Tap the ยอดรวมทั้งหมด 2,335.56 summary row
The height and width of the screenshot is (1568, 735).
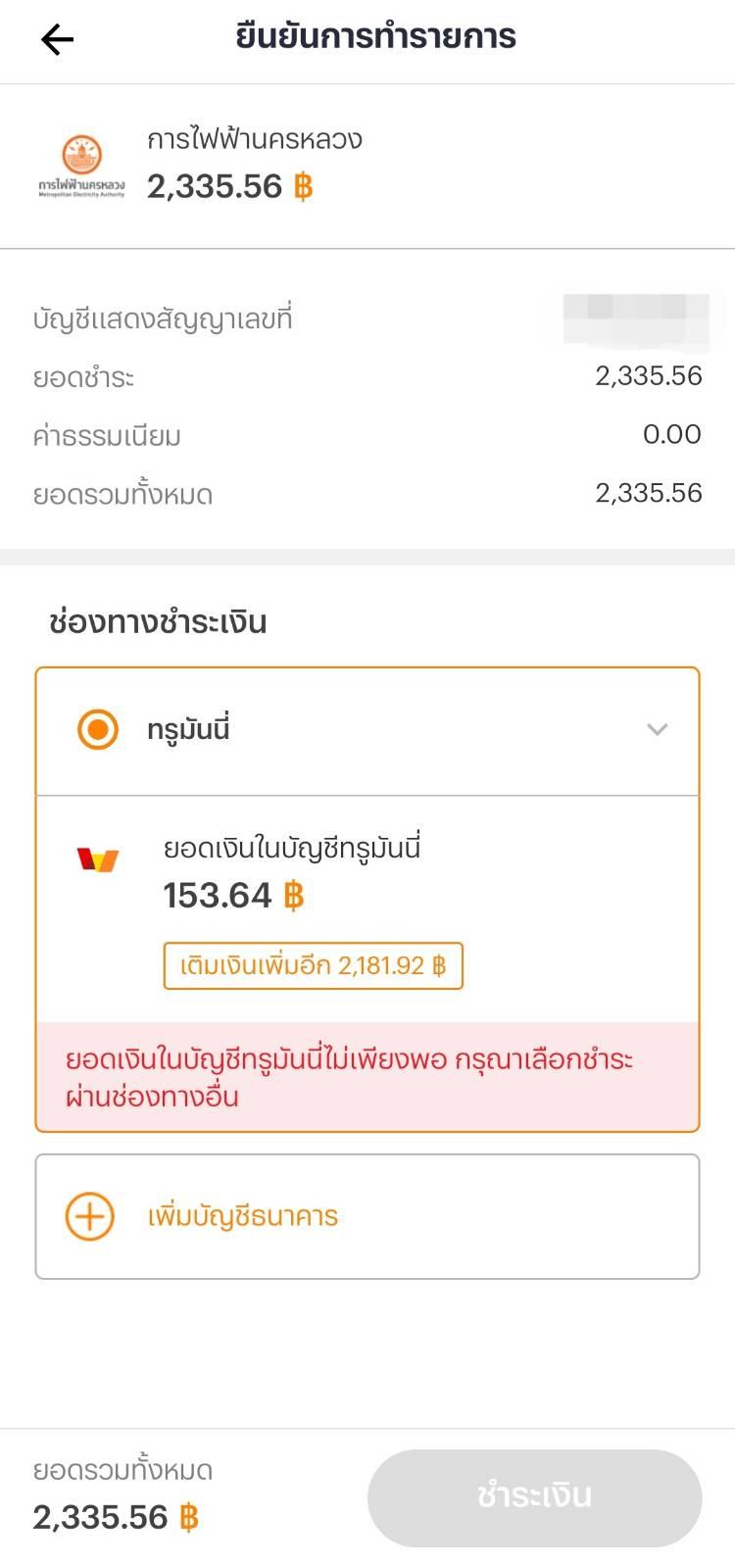click(367, 493)
